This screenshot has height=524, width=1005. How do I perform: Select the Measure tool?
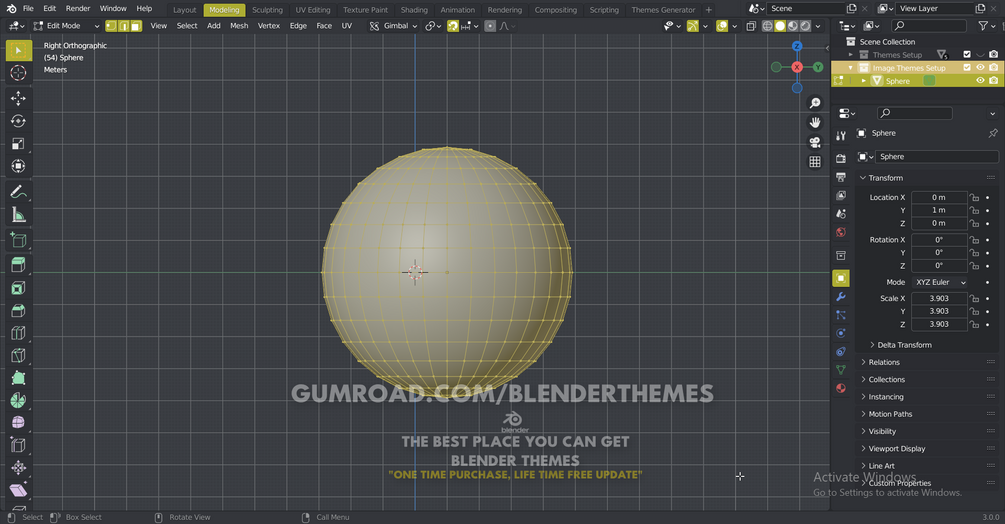[19, 215]
